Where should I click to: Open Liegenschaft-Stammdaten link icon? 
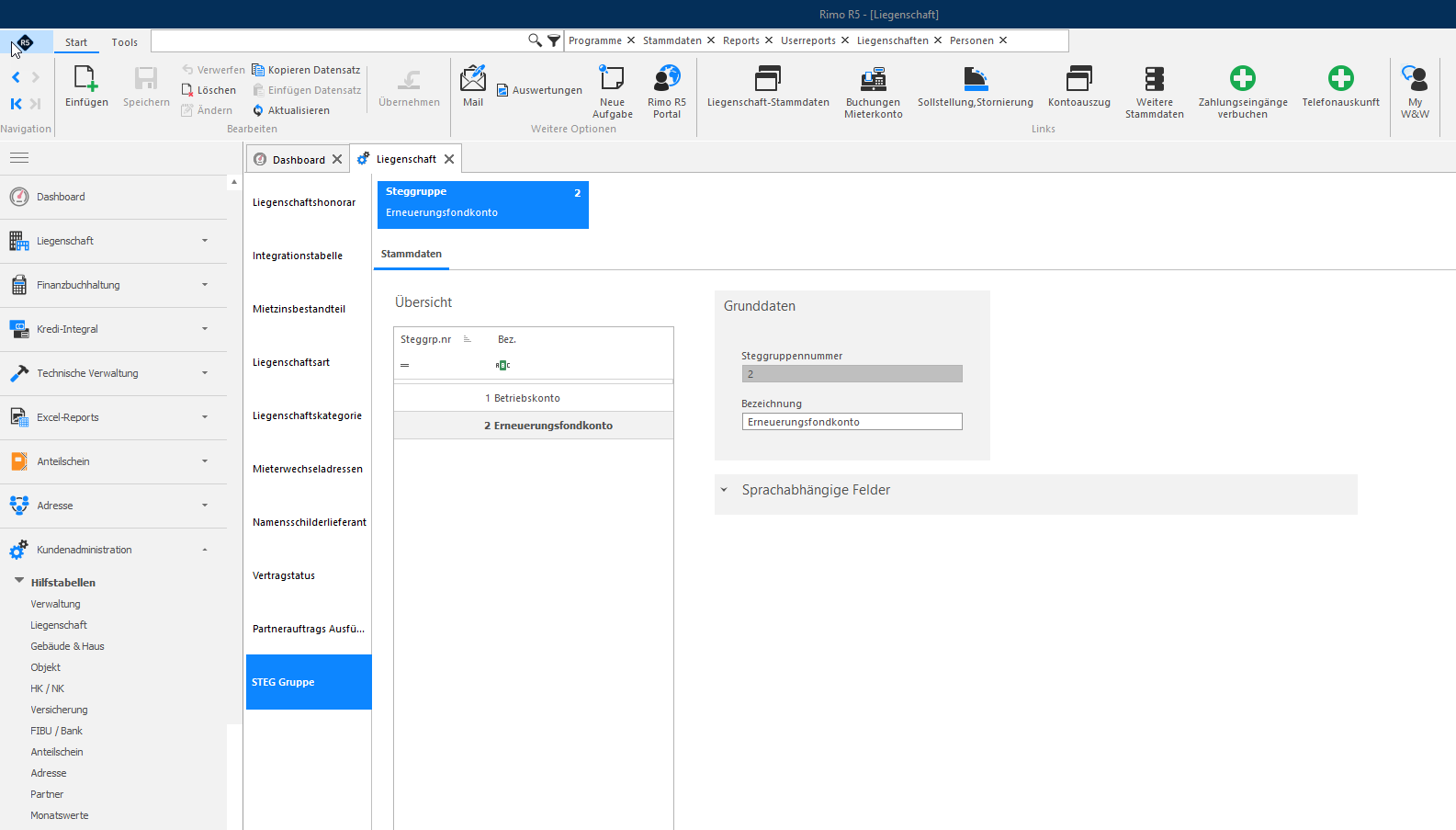(768, 78)
